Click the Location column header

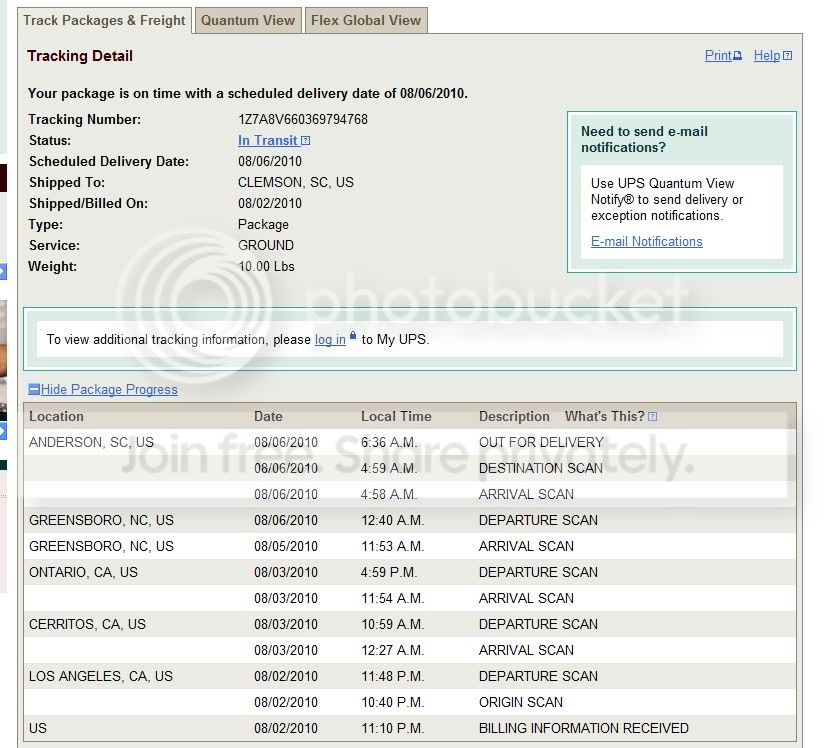[x=56, y=416]
